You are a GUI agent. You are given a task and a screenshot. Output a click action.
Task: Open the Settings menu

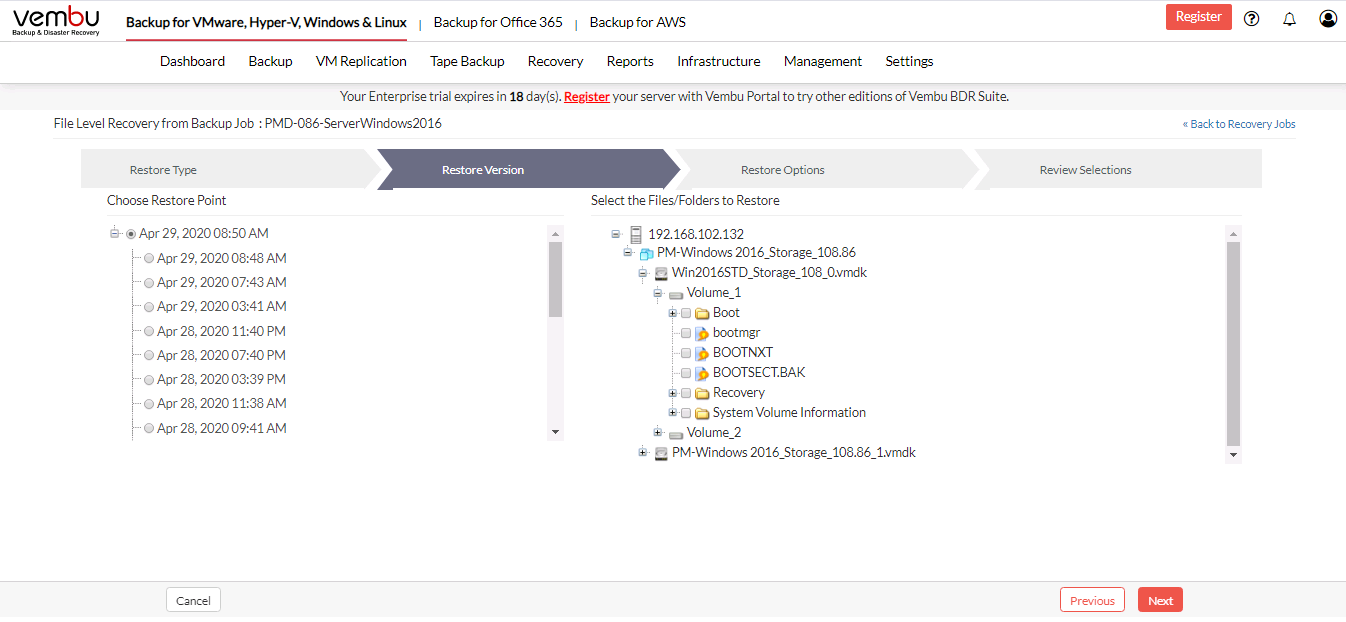pos(909,61)
